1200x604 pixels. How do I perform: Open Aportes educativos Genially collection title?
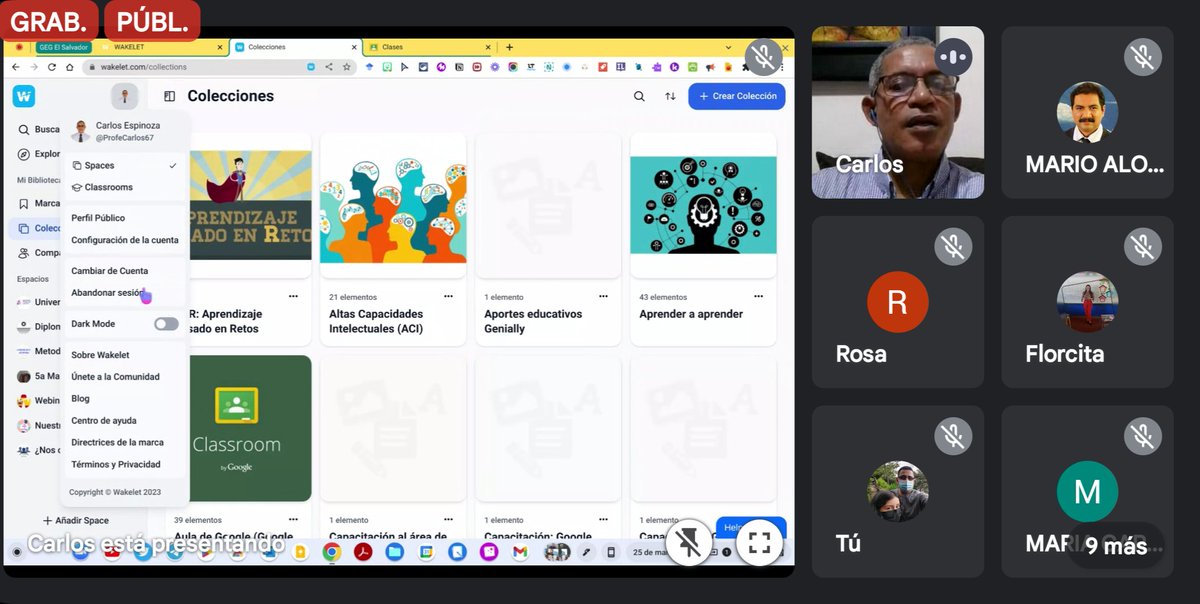click(x=533, y=321)
